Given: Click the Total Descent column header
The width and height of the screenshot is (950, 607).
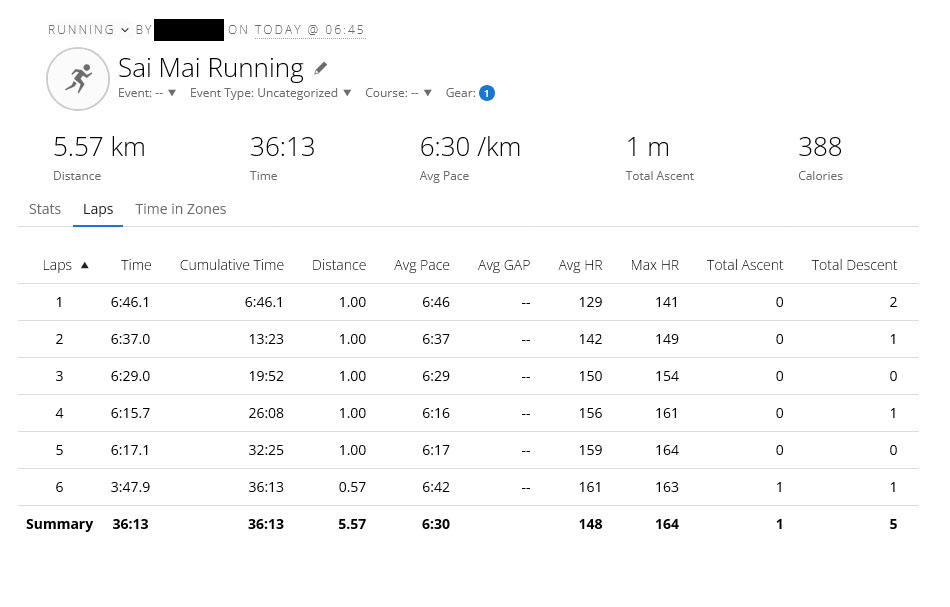Looking at the screenshot, I should pyautogui.click(x=854, y=265).
